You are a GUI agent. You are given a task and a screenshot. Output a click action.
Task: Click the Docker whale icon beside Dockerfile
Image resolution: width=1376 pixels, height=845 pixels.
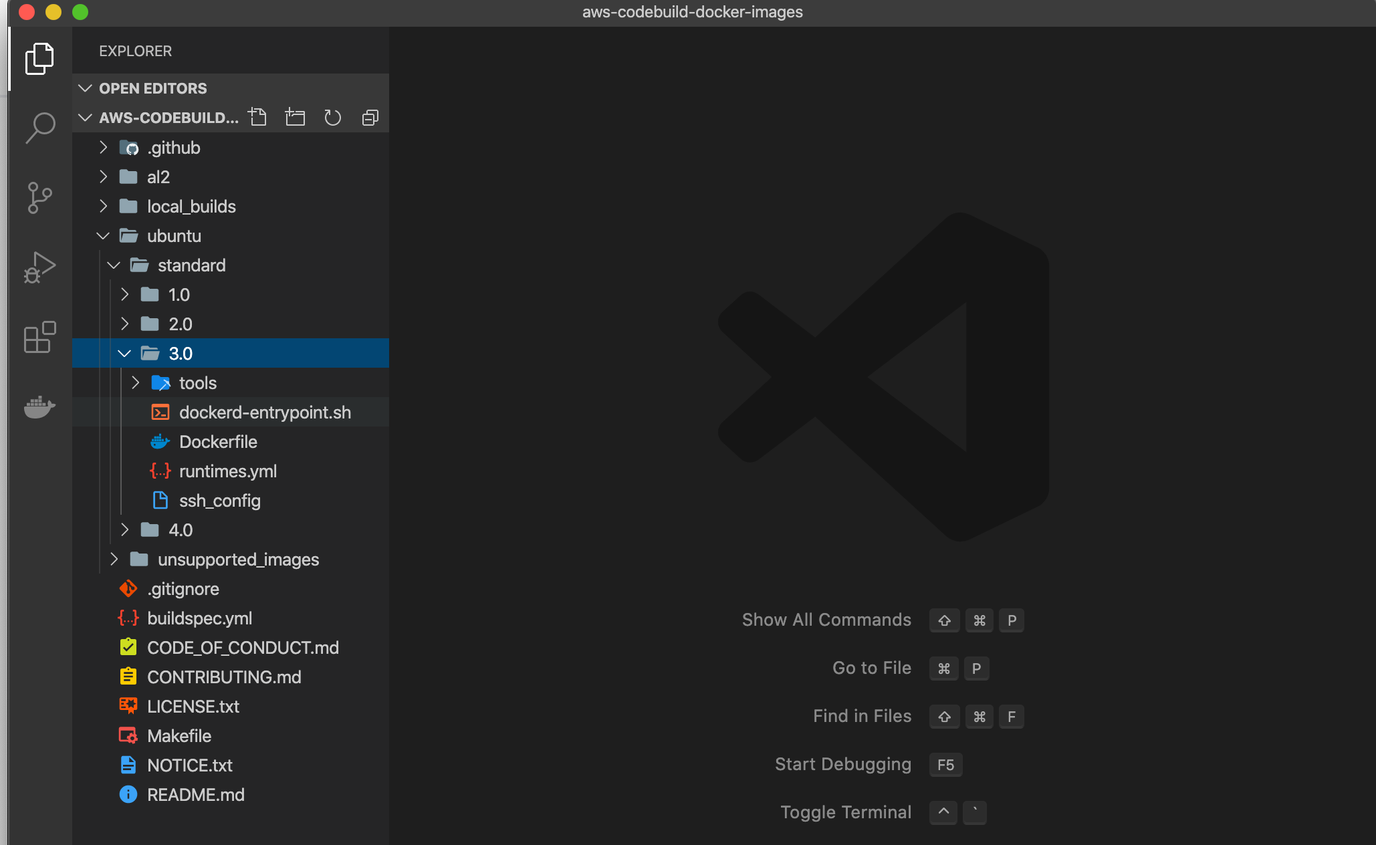coord(160,442)
